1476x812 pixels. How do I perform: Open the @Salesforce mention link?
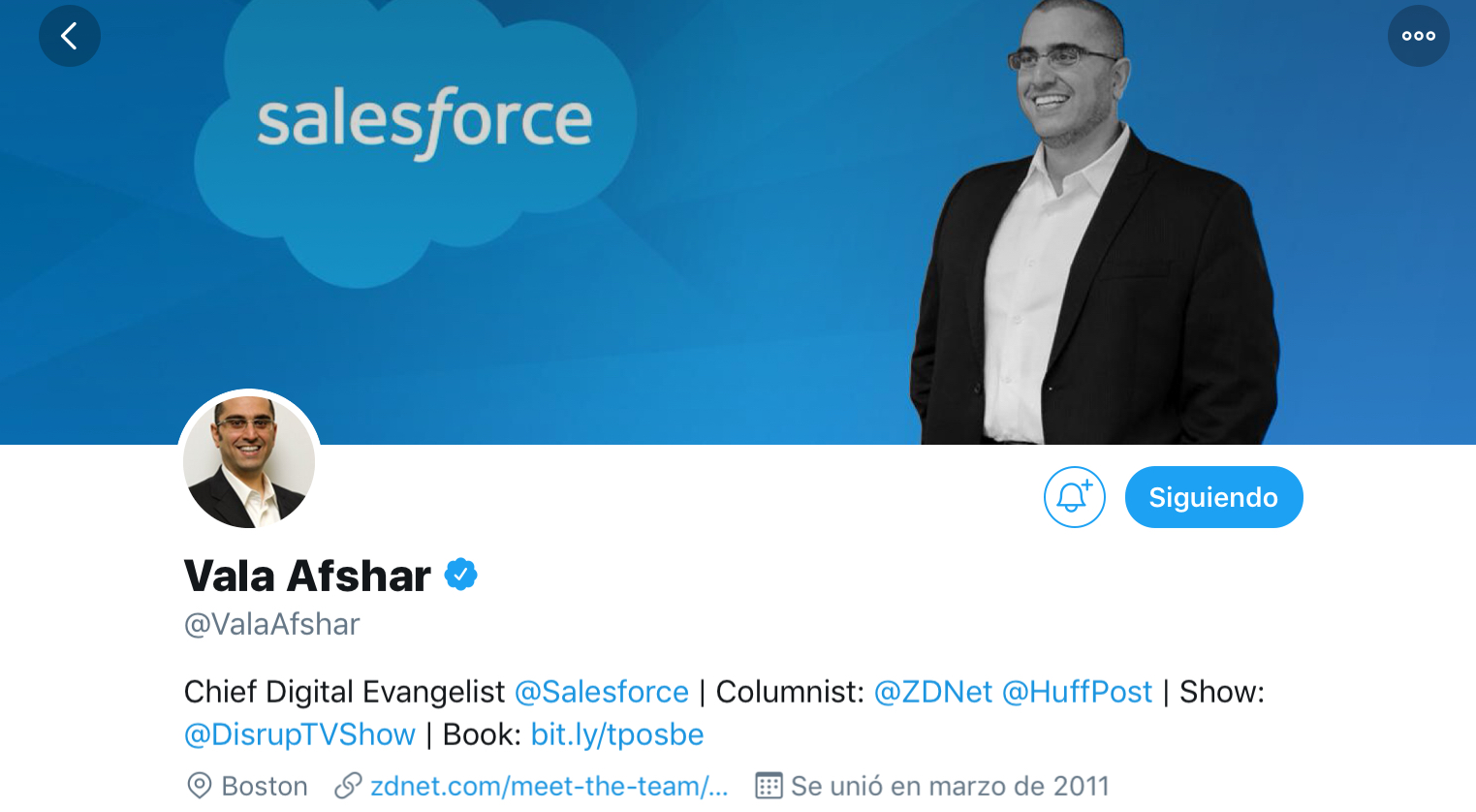pos(601,692)
